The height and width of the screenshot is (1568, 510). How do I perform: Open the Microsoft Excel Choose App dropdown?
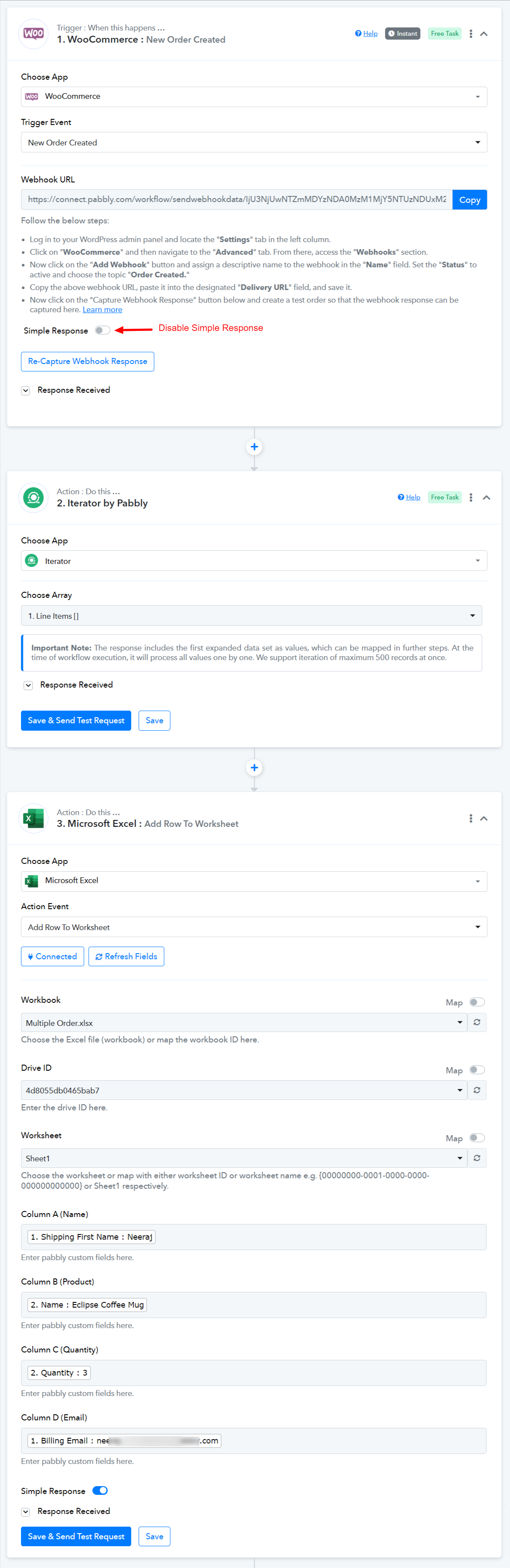(x=254, y=881)
